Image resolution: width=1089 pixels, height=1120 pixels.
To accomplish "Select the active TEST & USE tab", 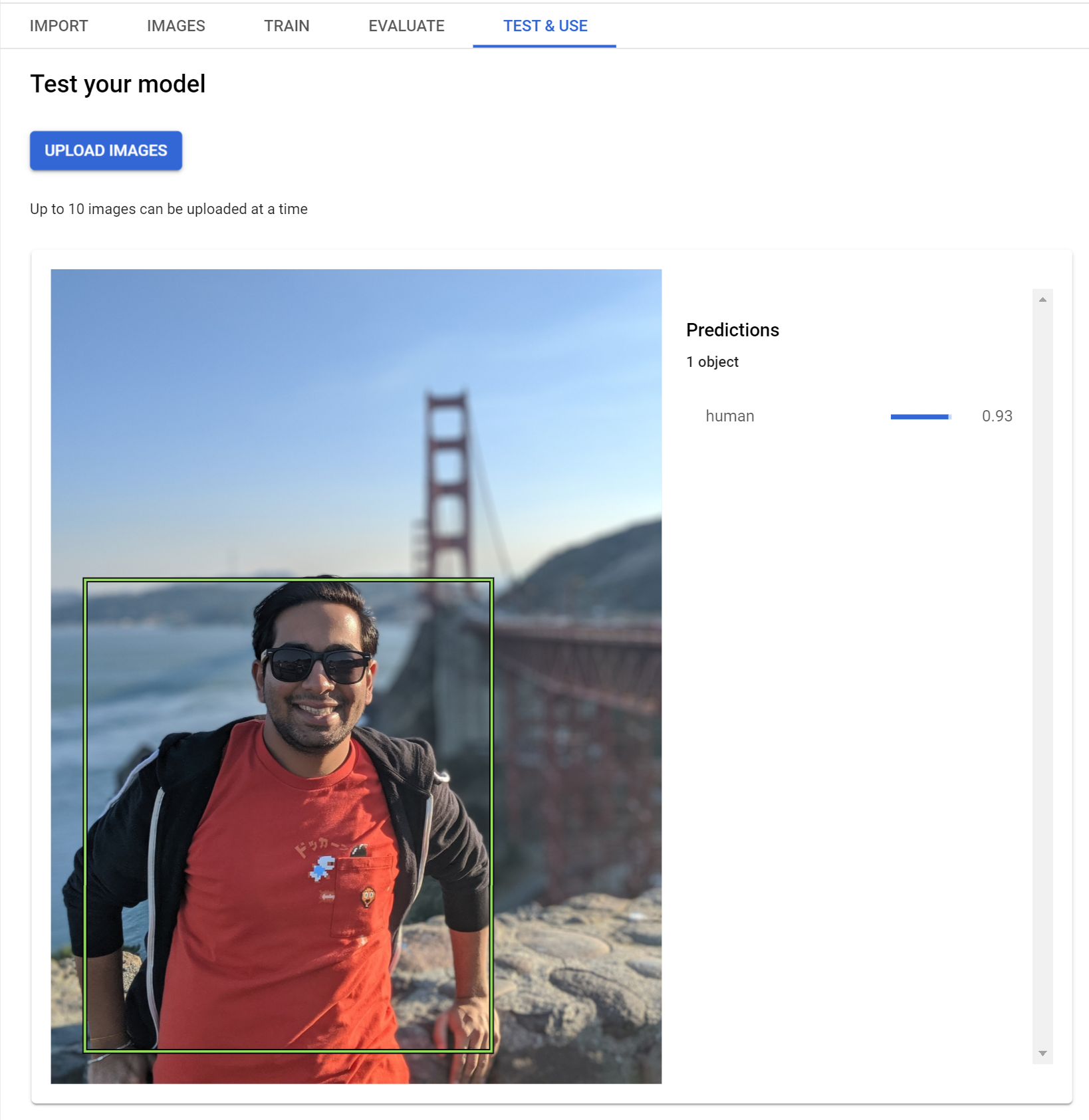I will (544, 26).
